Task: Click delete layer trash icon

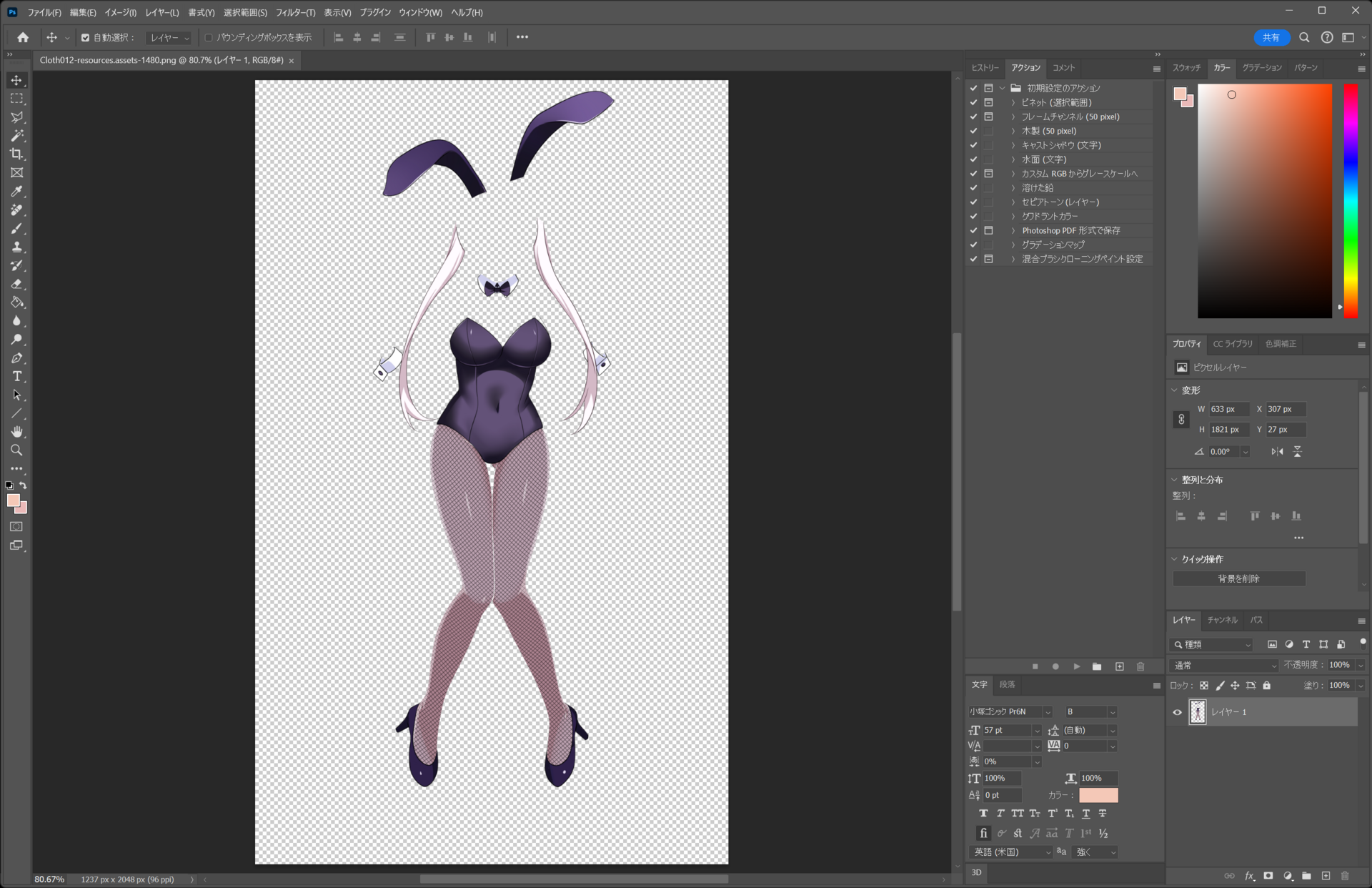Action: [1345, 876]
